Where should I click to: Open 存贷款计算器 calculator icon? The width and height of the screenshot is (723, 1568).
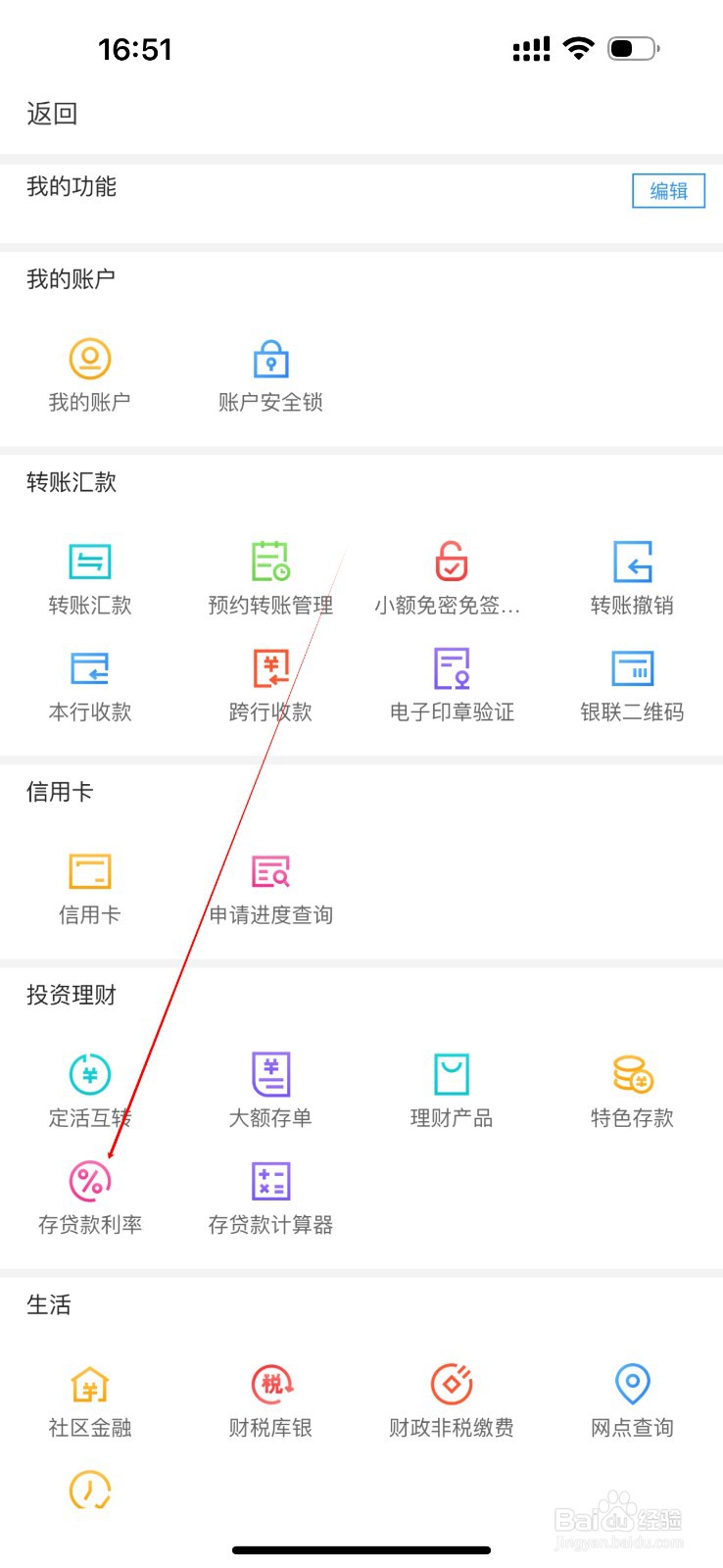(271, 1181)
